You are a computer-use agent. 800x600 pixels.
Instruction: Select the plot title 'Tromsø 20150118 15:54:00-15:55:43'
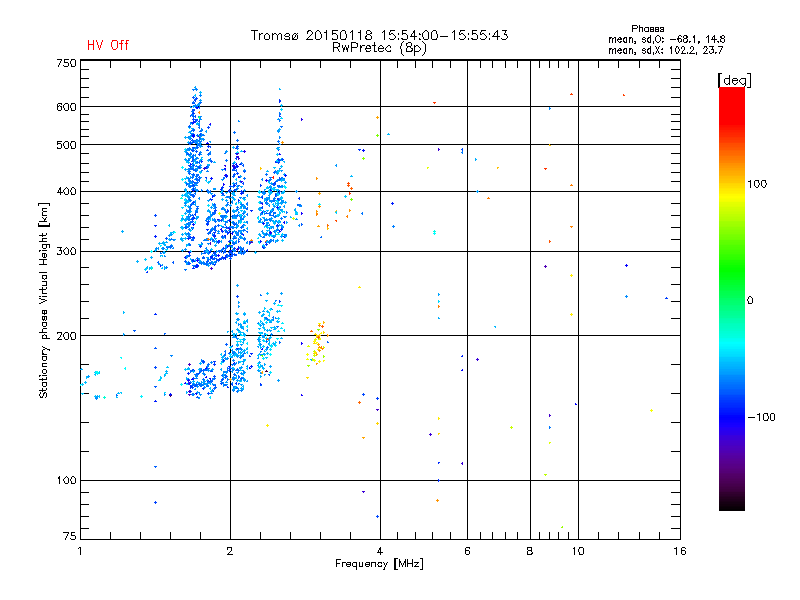[x=379, y=35]
